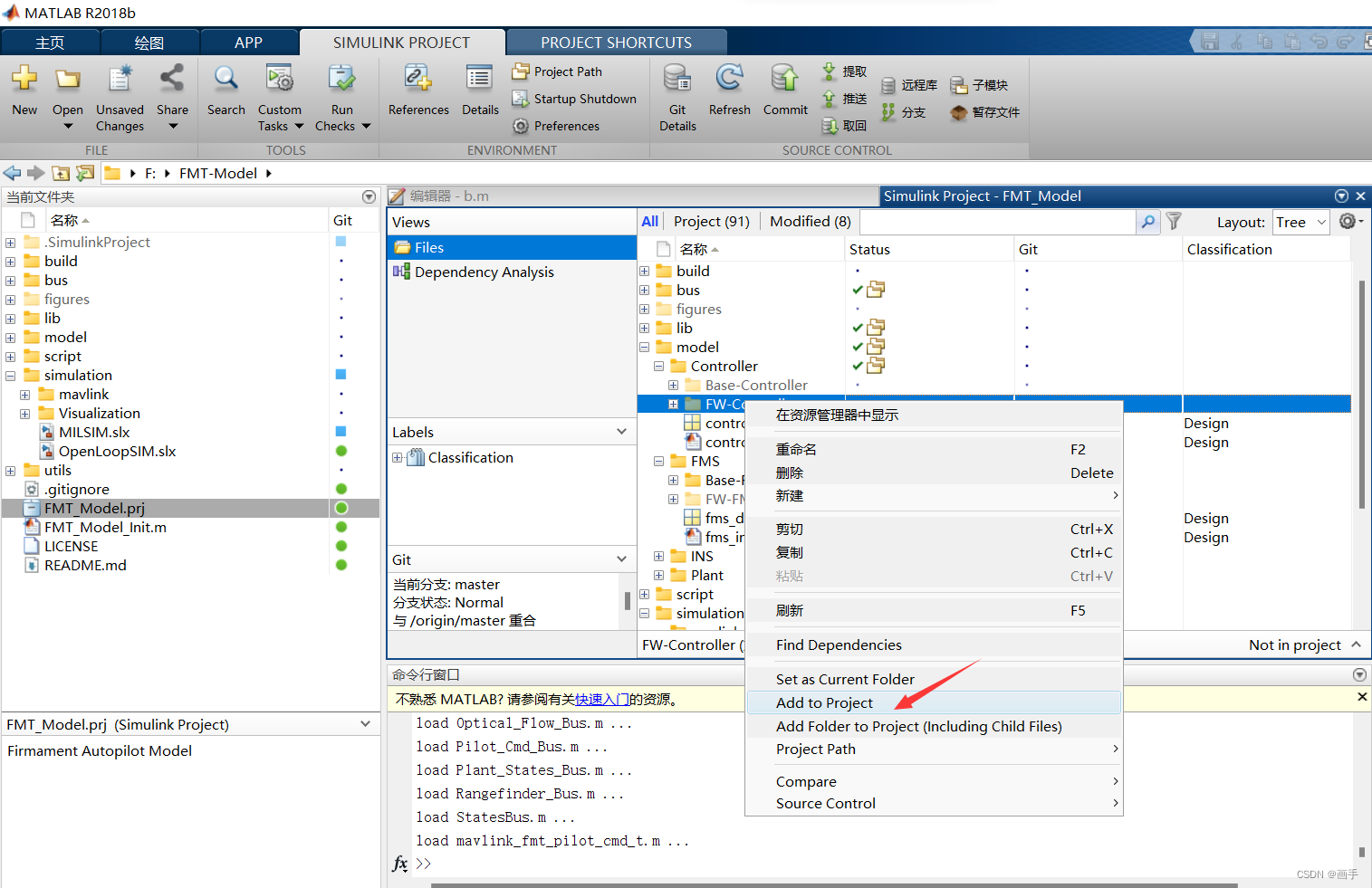Sort by Classification column header
Viewport: 1372px width, 888px height.
point(1266,249)
